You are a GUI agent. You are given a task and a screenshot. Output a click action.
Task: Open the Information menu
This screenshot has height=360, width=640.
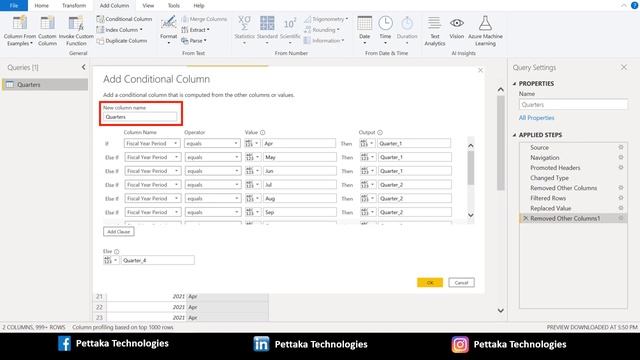point(324,41)
